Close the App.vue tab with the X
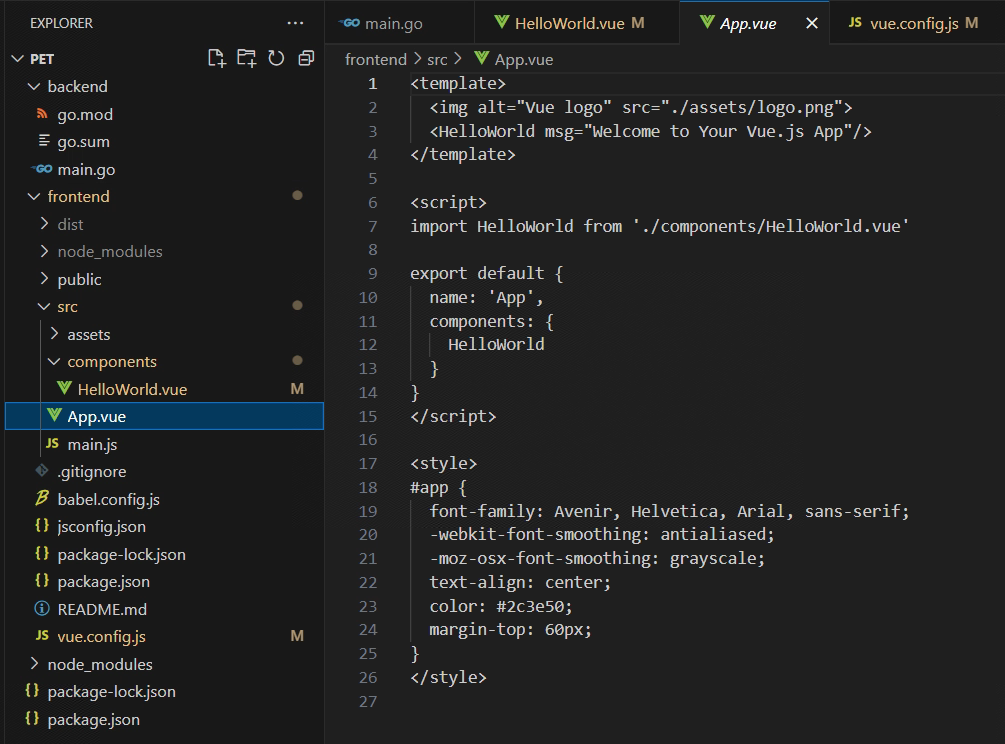The height and width of the screenshot is (744, 1005). pos(811,23)
